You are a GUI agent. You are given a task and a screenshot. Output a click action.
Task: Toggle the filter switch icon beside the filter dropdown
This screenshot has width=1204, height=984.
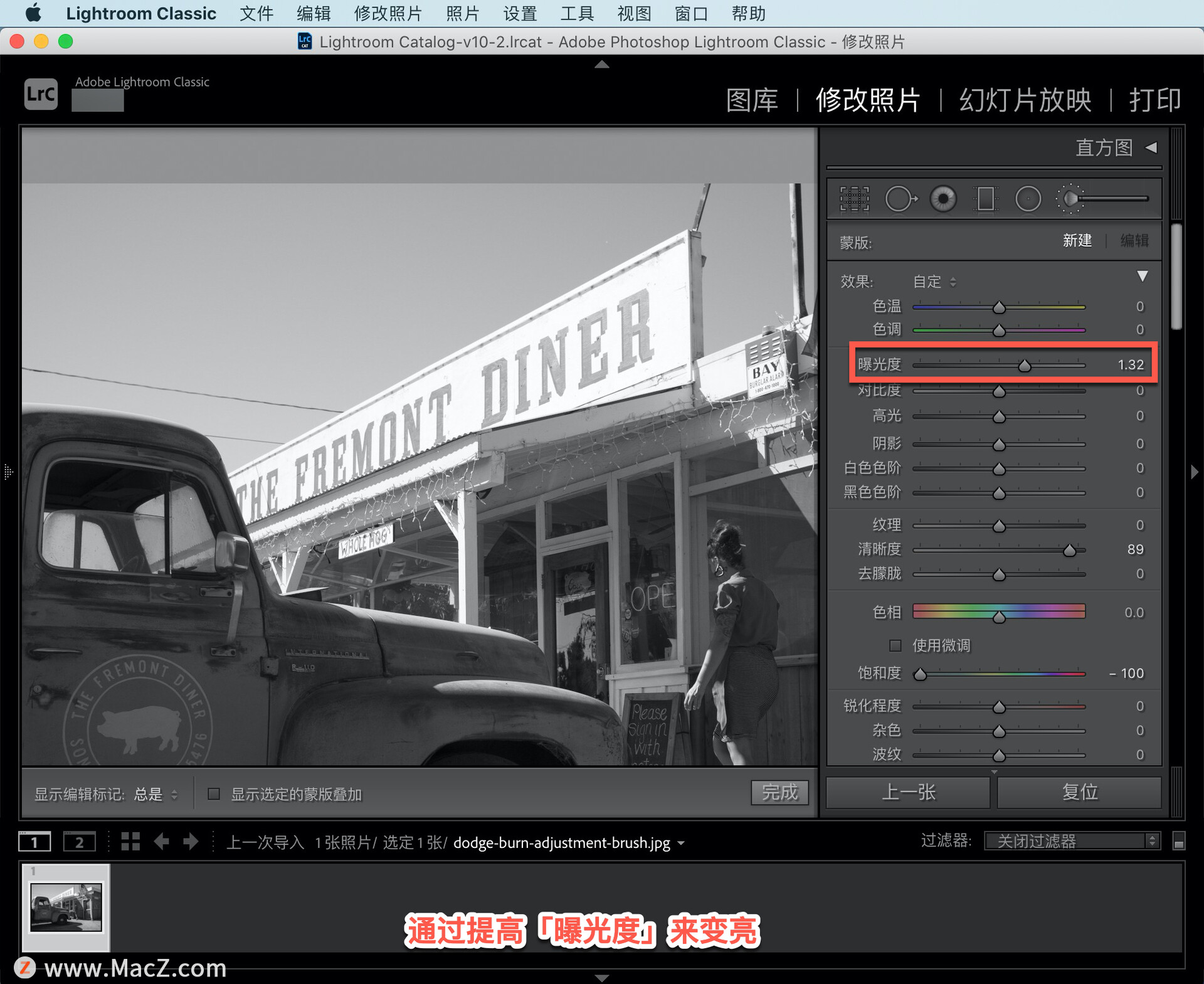[1179, 841]
